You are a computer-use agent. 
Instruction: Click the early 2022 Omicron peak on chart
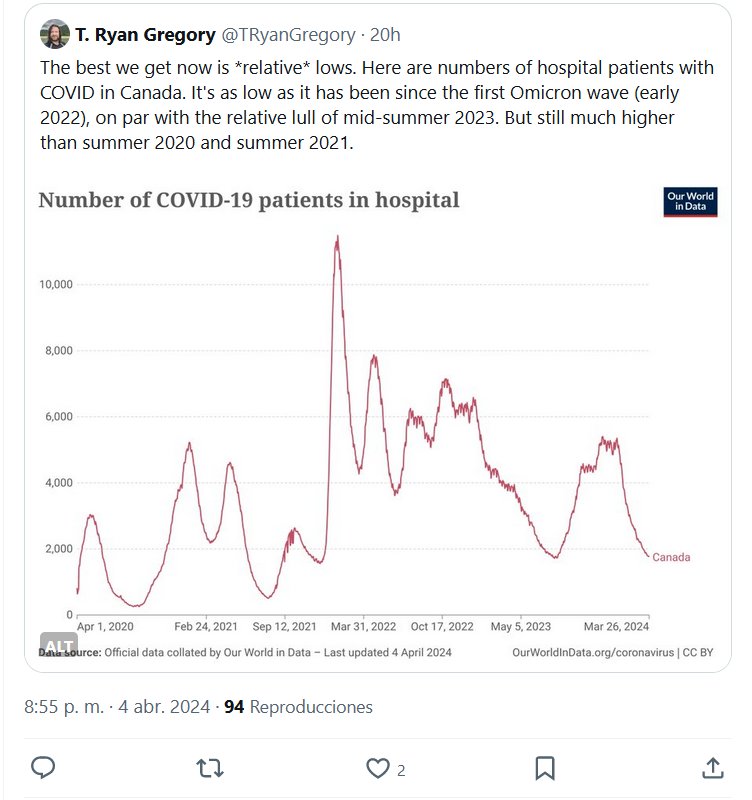(x=338, y=238)
